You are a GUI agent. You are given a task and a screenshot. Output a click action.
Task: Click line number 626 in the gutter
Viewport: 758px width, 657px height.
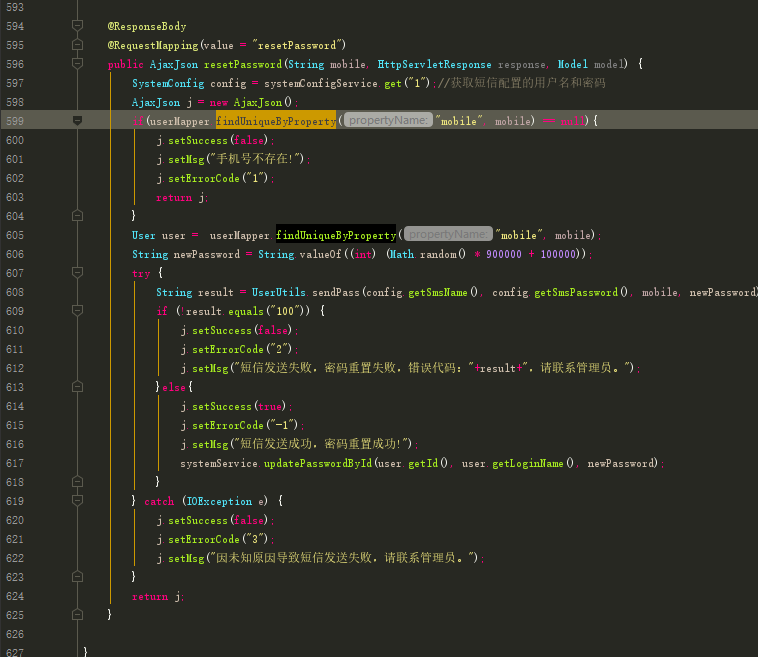click(15, 635)
